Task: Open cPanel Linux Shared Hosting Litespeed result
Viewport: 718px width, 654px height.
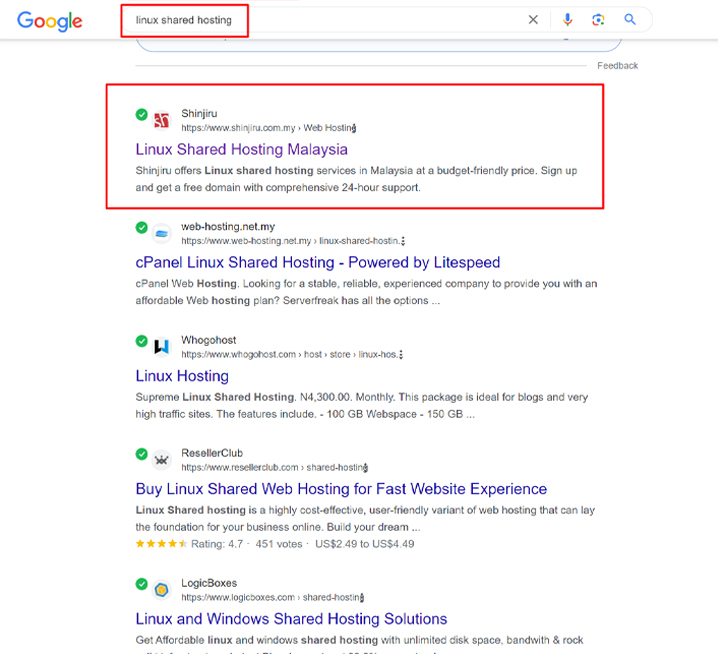Action: pos(318,262)
